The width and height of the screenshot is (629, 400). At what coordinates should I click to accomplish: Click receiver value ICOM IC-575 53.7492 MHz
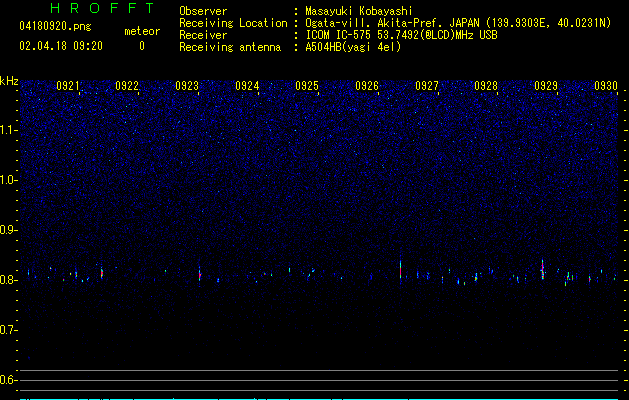point(401,35)
